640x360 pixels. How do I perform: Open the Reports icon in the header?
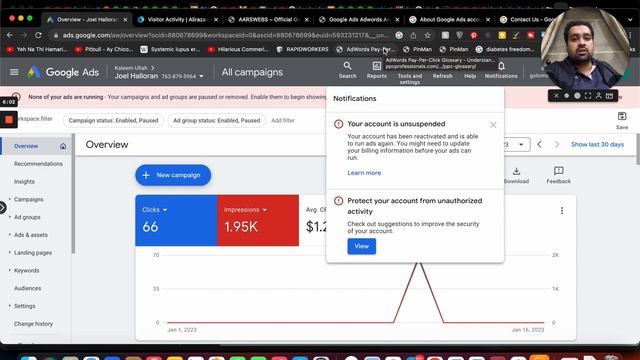[x=376, y=70]
